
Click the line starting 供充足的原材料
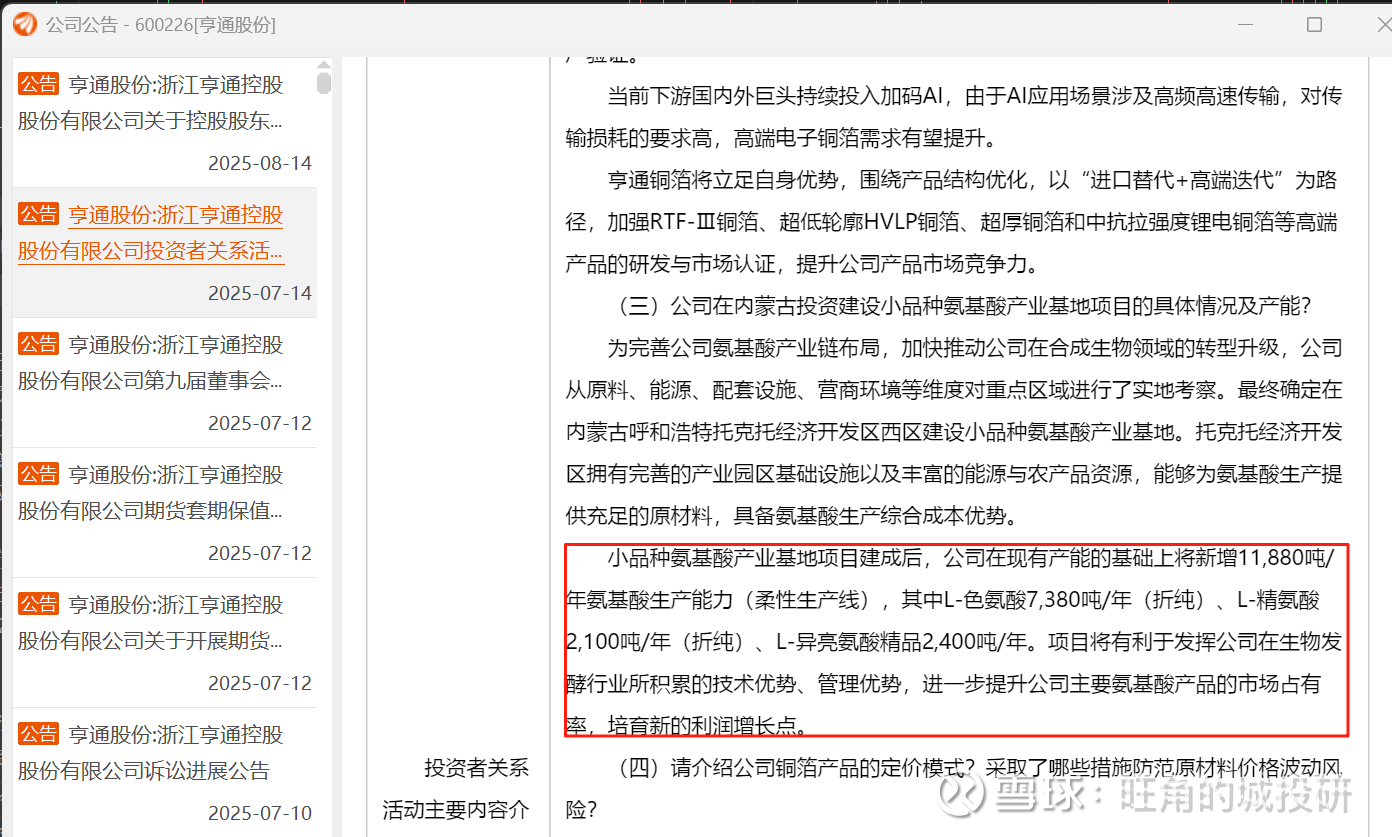click(x=791, y=516)
